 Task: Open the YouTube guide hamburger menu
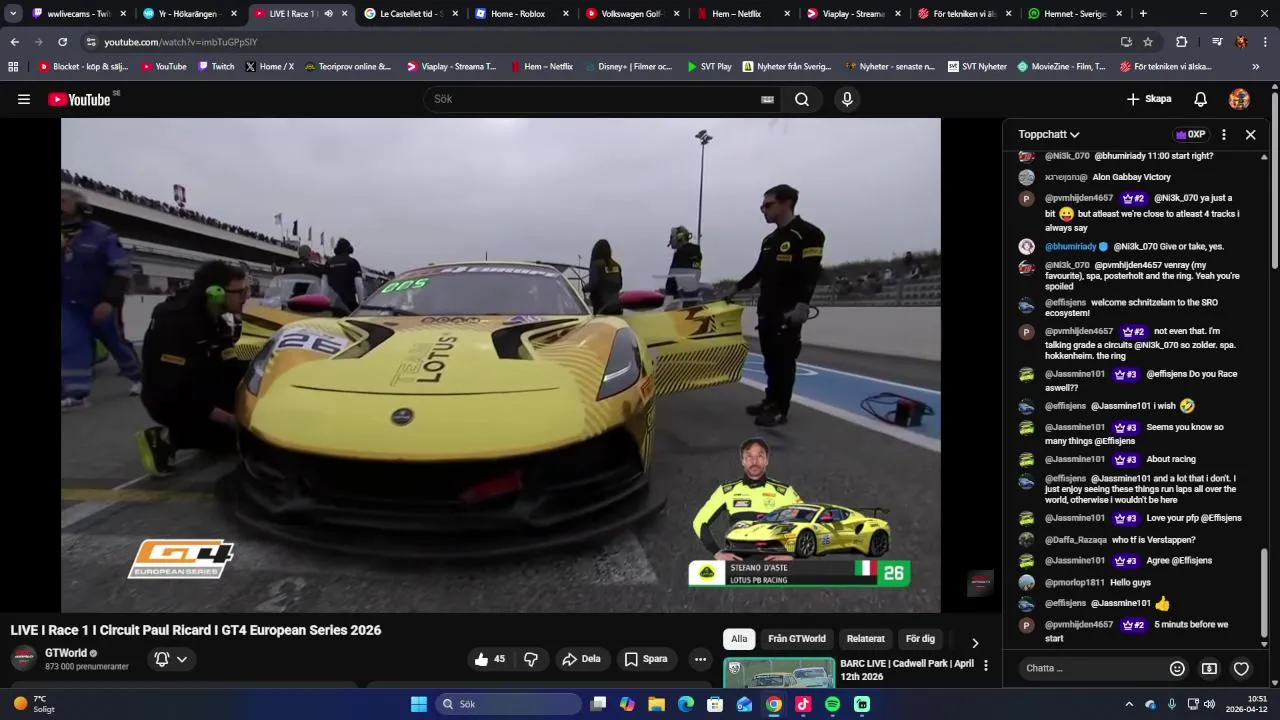click(24, 99)
